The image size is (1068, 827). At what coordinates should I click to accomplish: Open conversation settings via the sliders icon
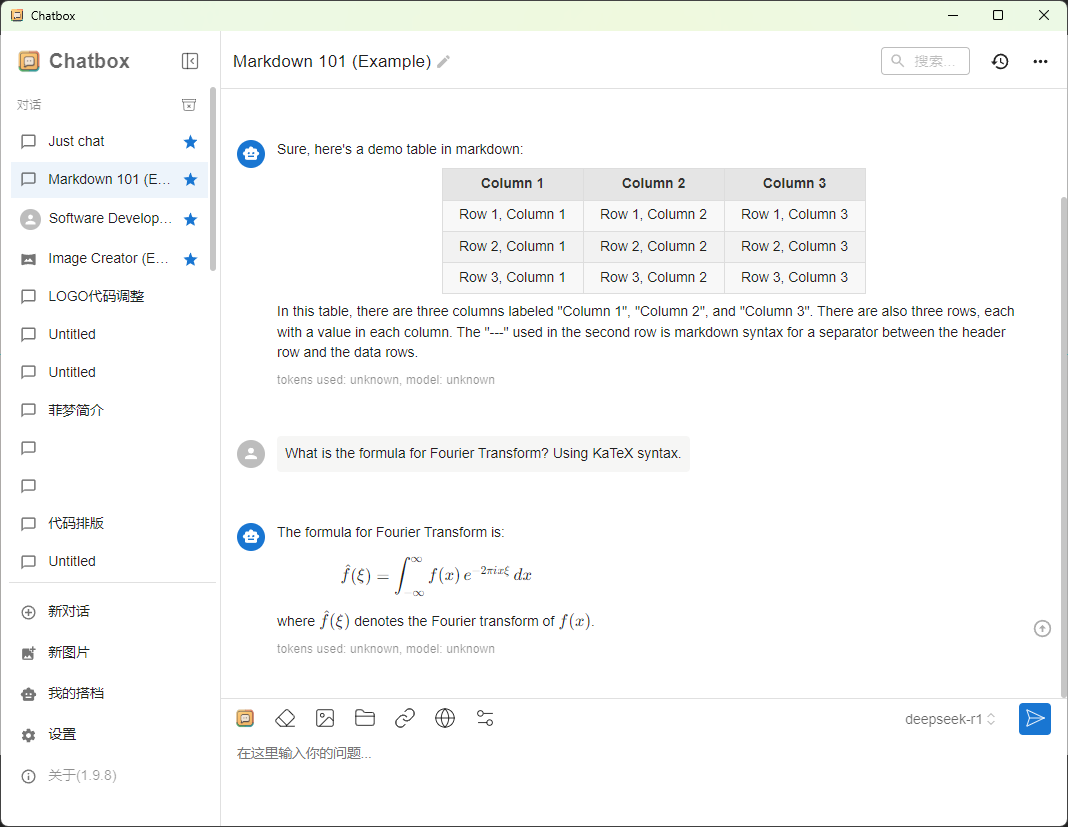pos(485,718)
